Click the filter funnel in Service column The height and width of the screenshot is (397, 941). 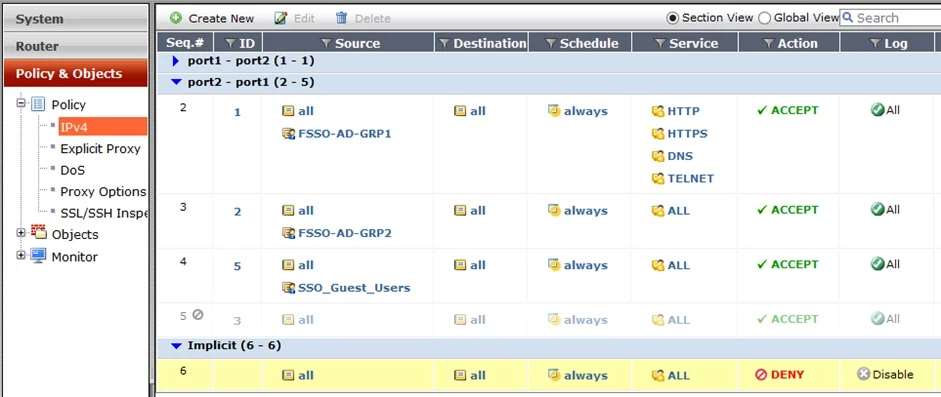click(x=661, y=43)
